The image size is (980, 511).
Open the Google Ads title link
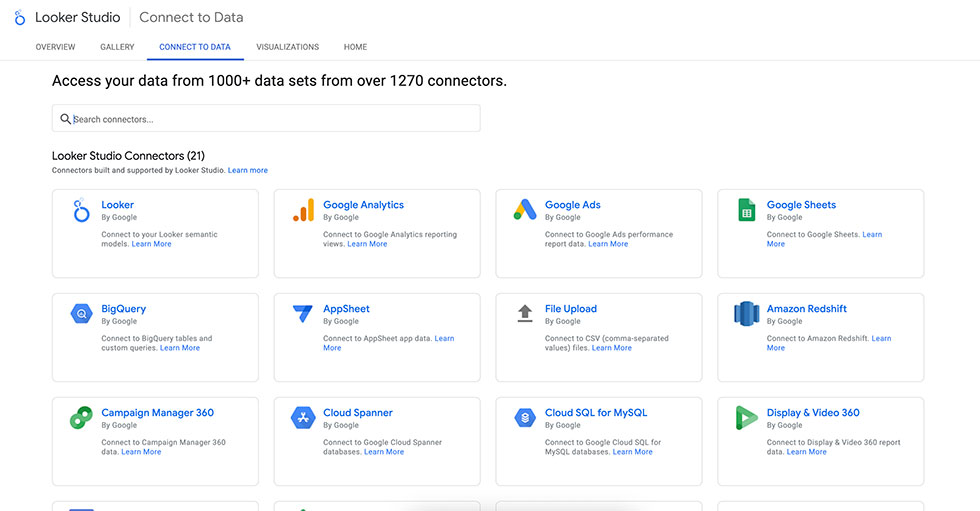572,205
